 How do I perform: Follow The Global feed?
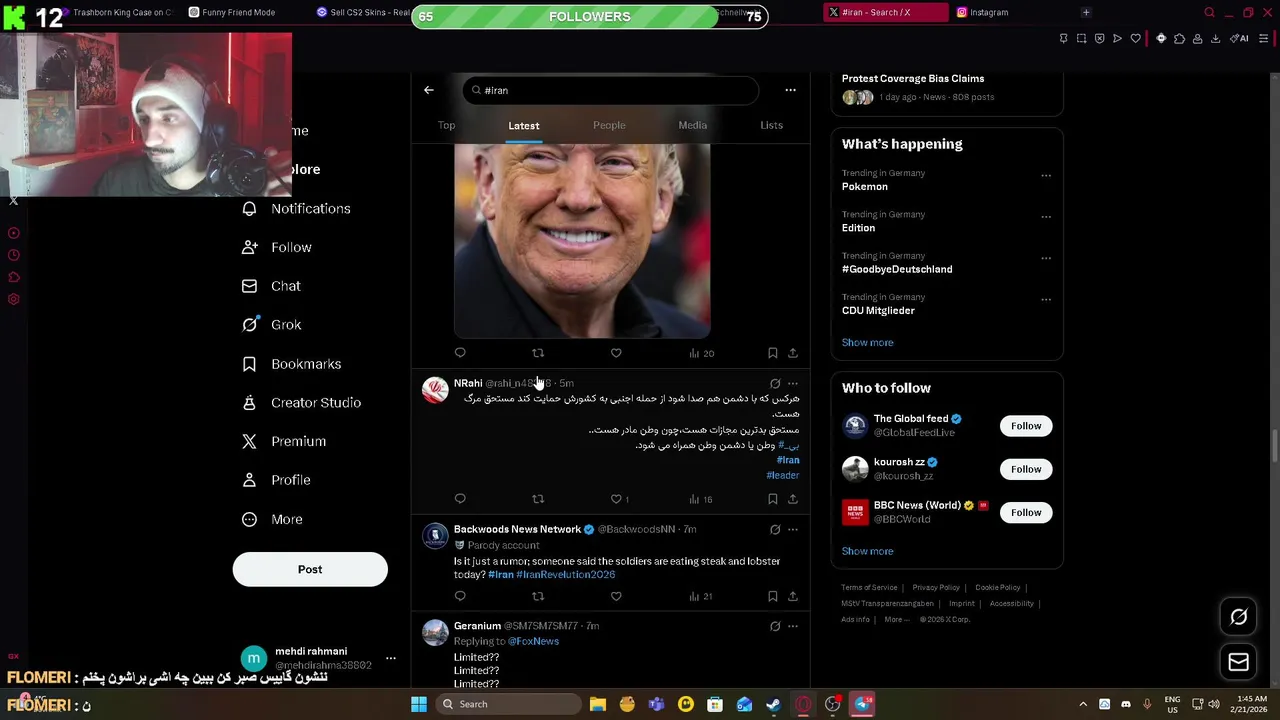click(1025, 426)
